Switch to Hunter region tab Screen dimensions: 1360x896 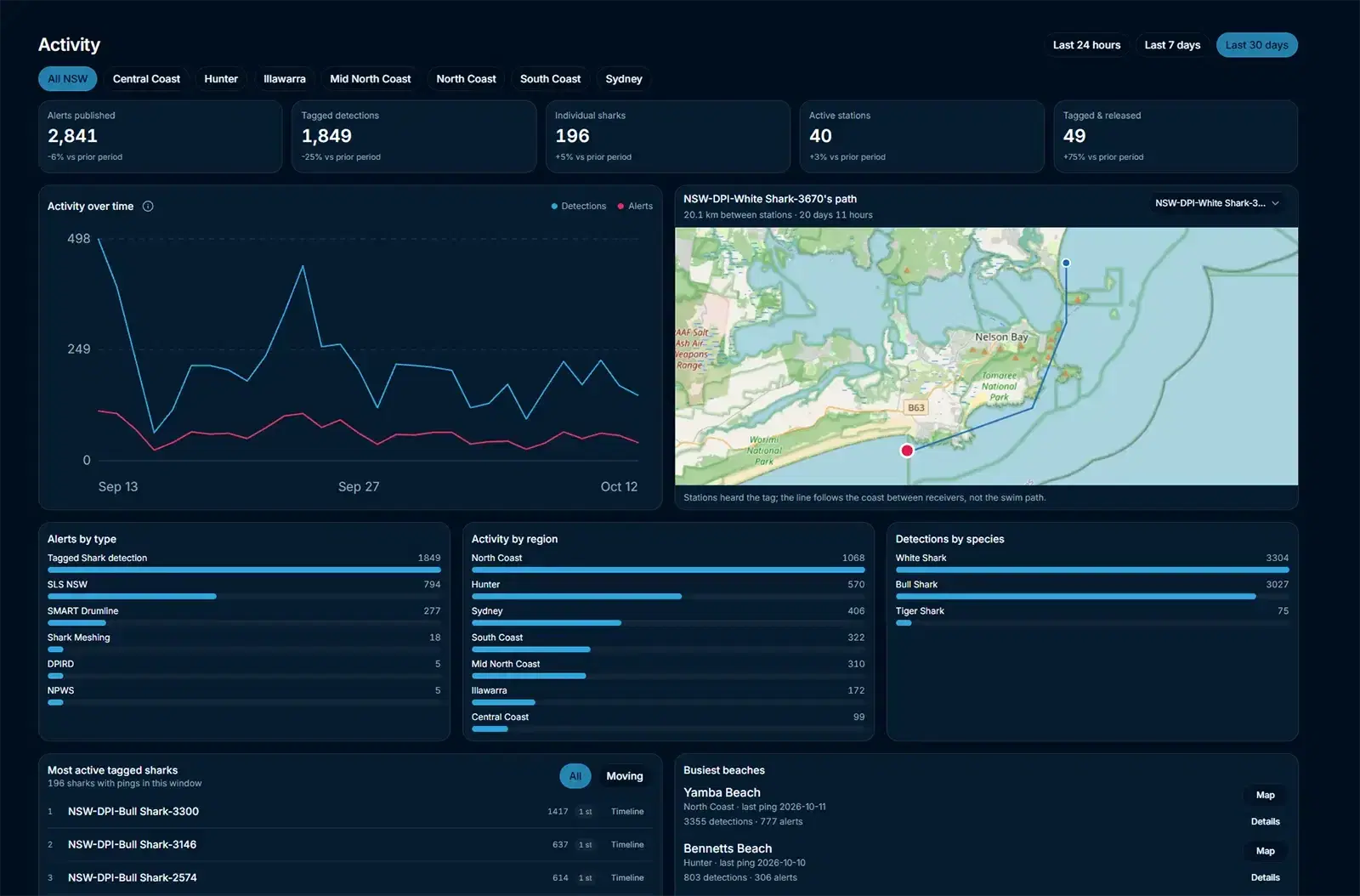(221, 79)
